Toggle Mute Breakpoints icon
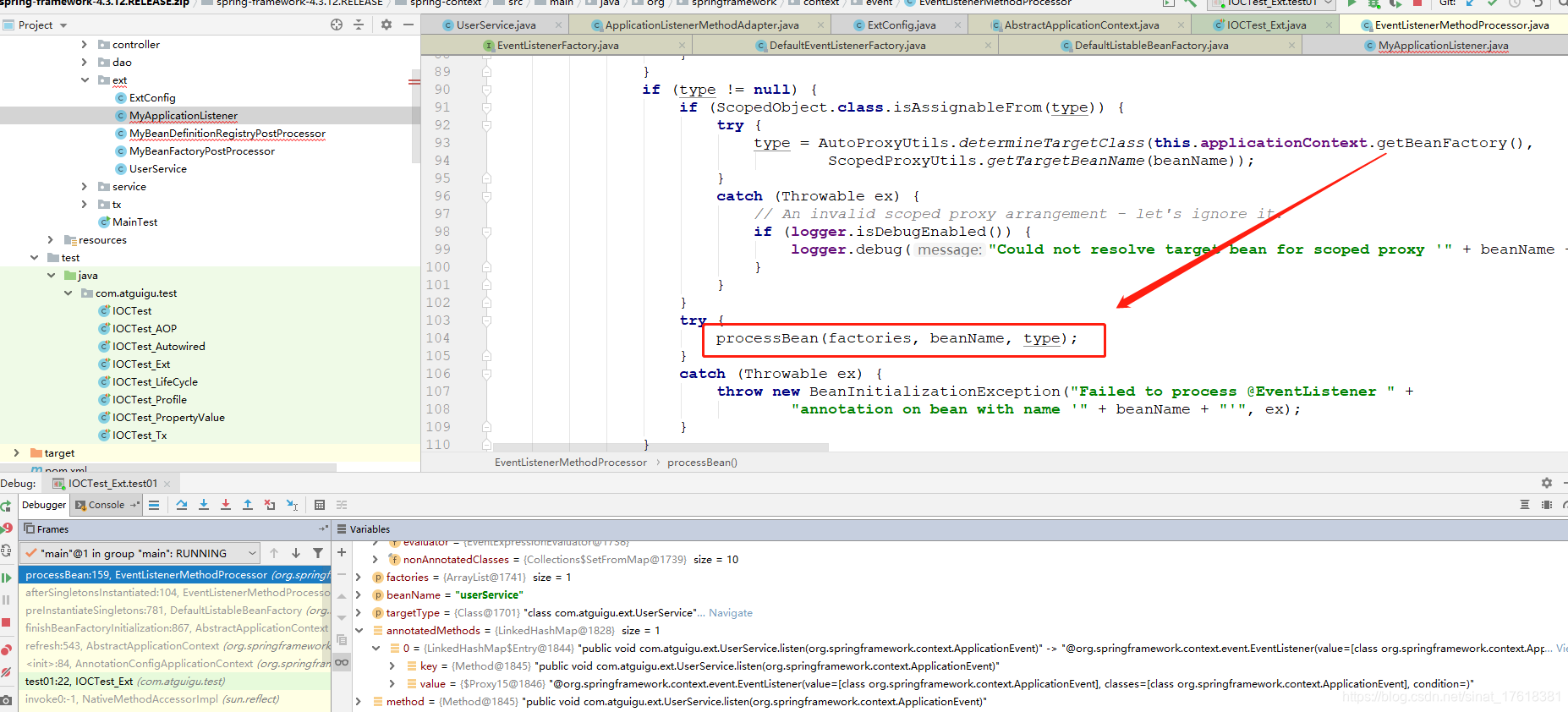The image size is (1568, 712). [6, 672]
